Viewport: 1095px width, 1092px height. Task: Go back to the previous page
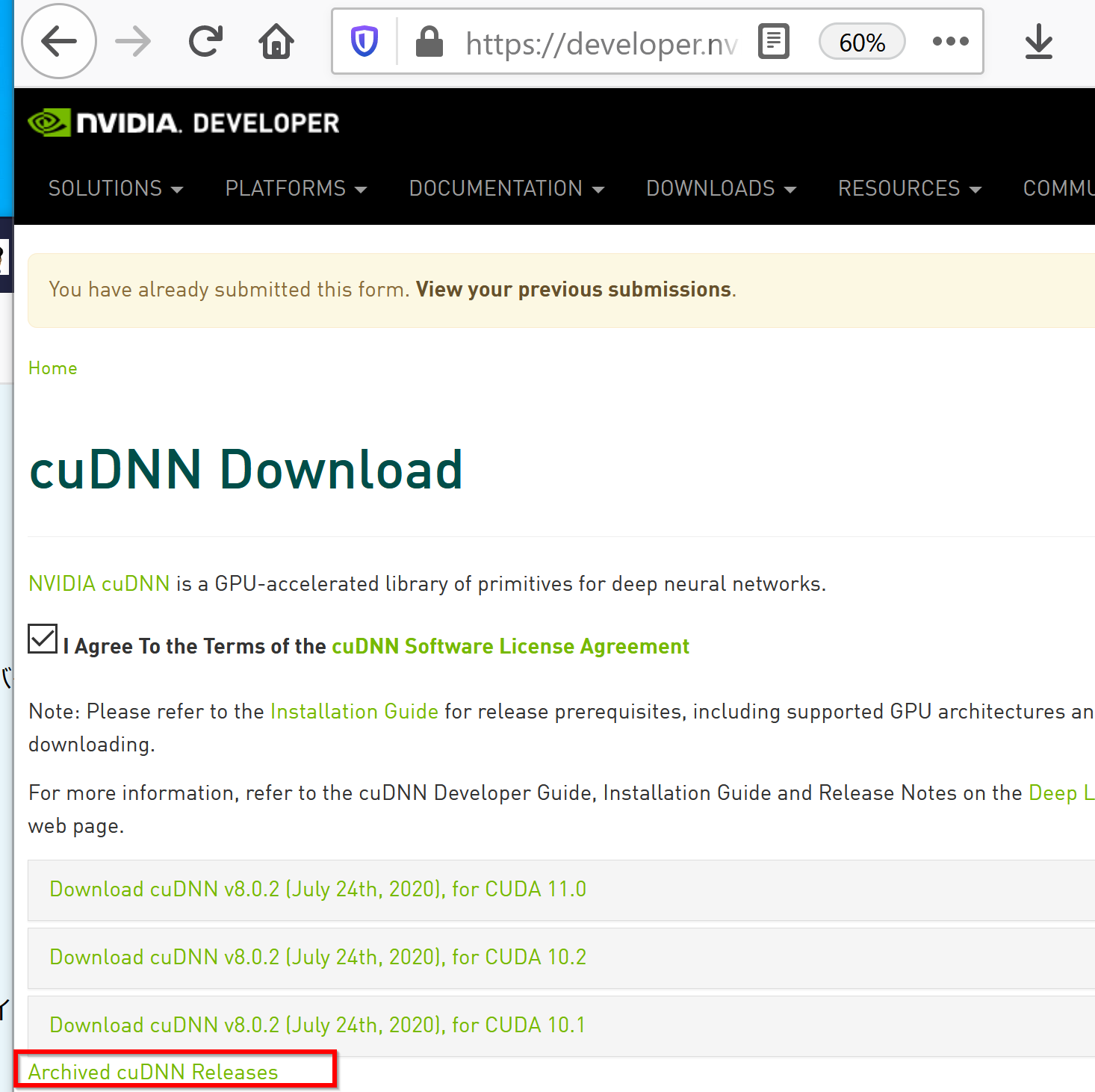point(59,41)
